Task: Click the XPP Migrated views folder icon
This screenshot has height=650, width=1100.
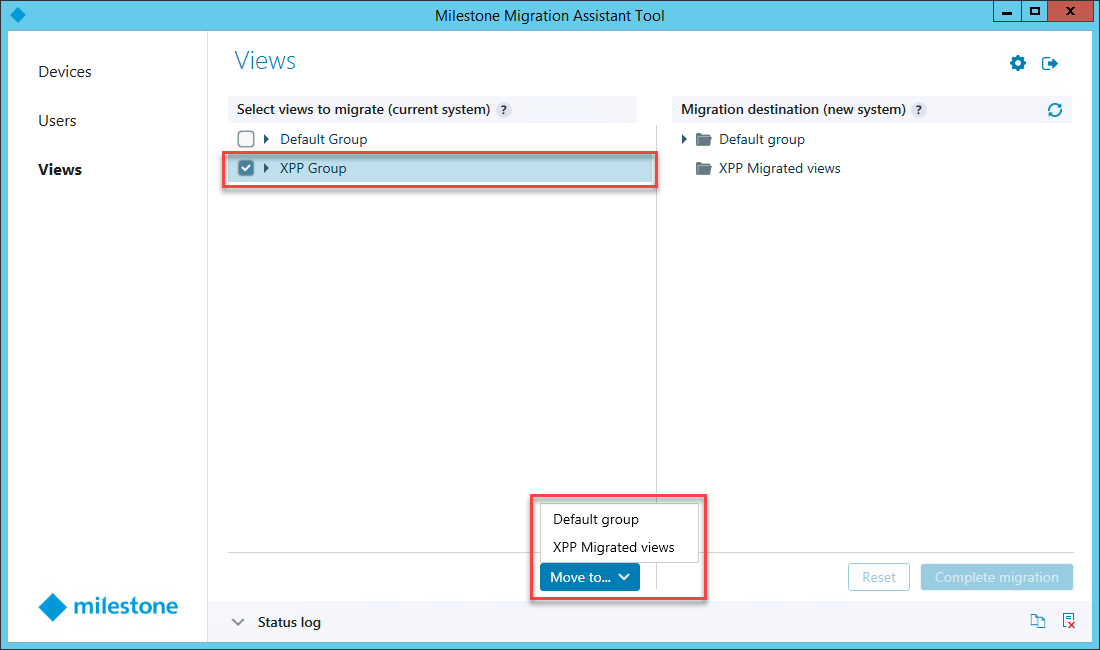Action: [x=703, y=169]
